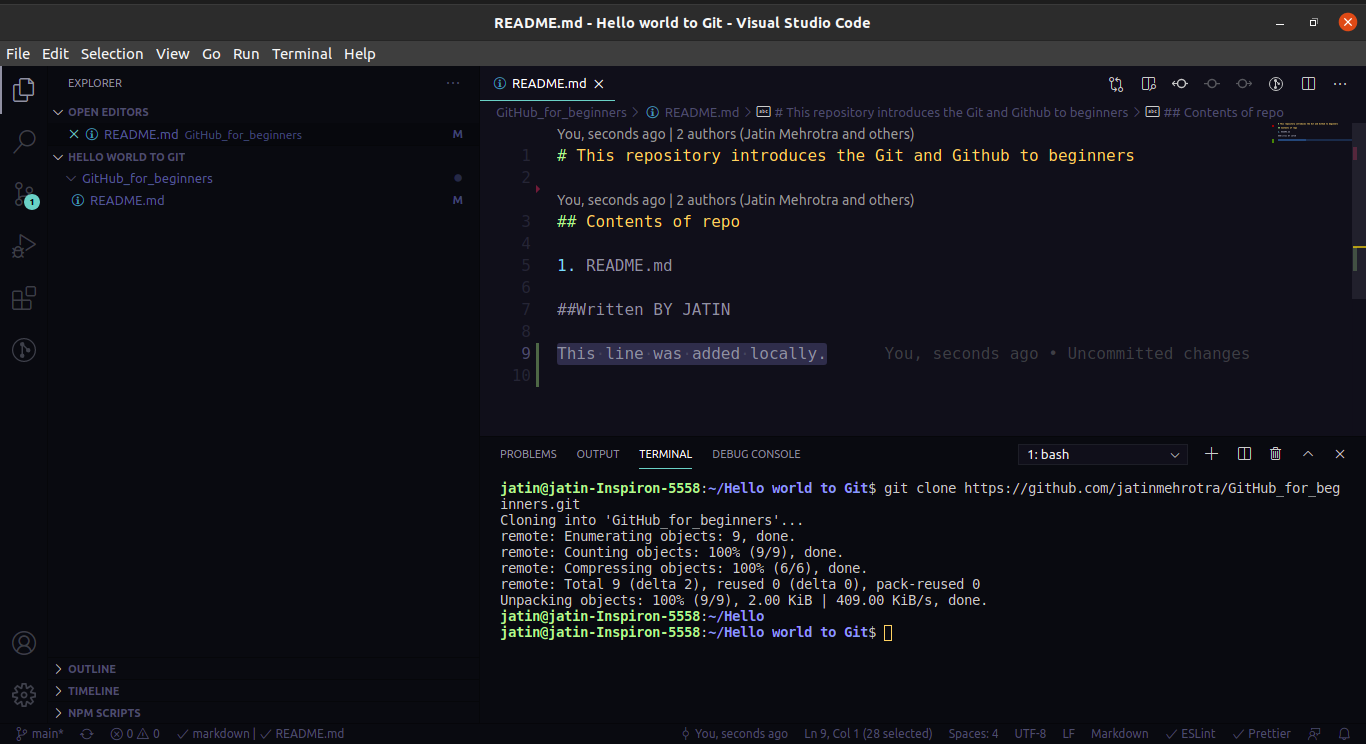Image resolution: width=1366 pixels, height=744 pixels.
Task: Open the Selection menu
Action: 112,54
